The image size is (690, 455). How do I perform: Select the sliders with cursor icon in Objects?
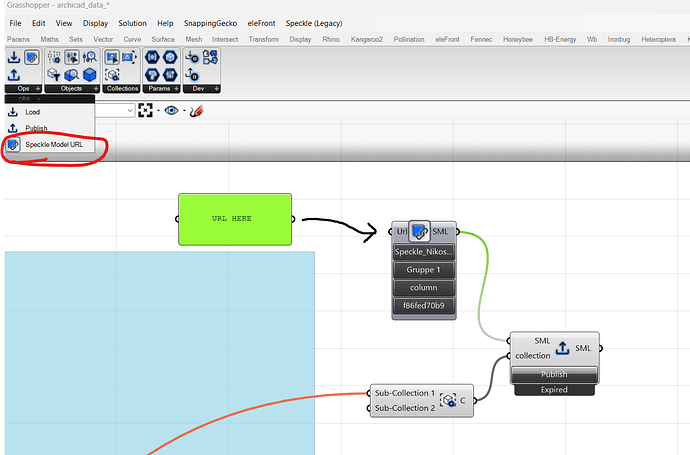[72, 57]
